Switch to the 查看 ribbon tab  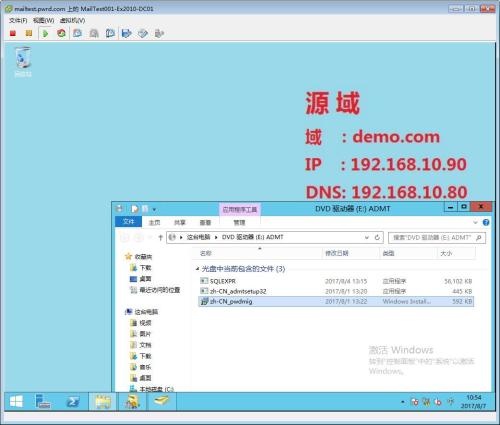click(205, 222)
